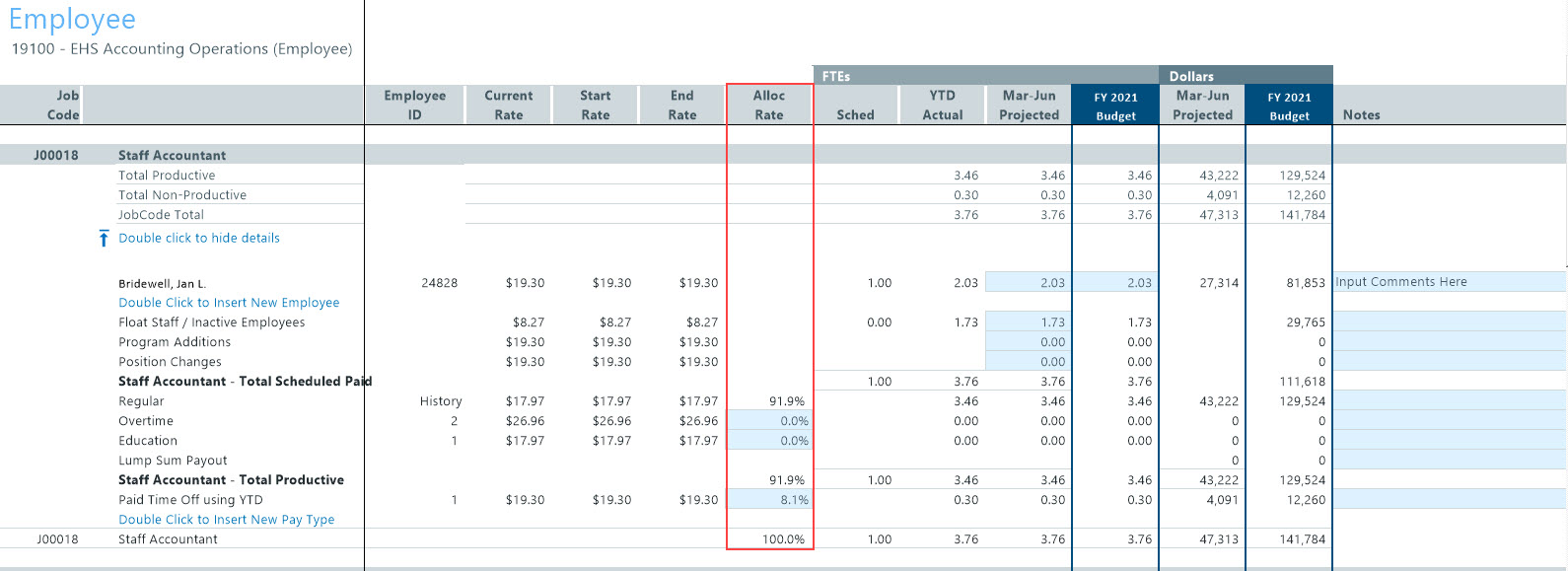Click the blue up-arrow hide details icon
The height and width of the screenshot is (571, 1568).
tap(104, 239)
